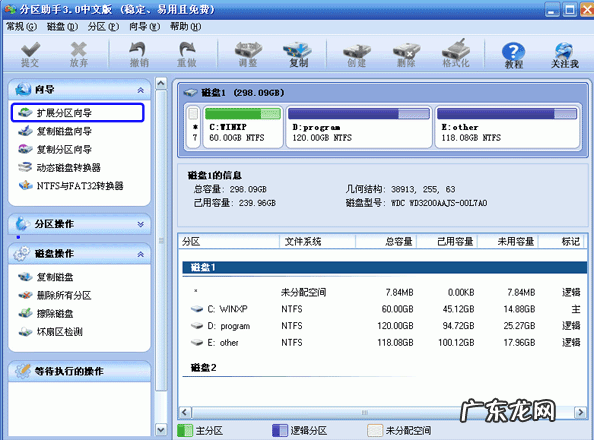
Task: Select 擦除磁盘 in the sidebar
Action: tap(46, 313)
